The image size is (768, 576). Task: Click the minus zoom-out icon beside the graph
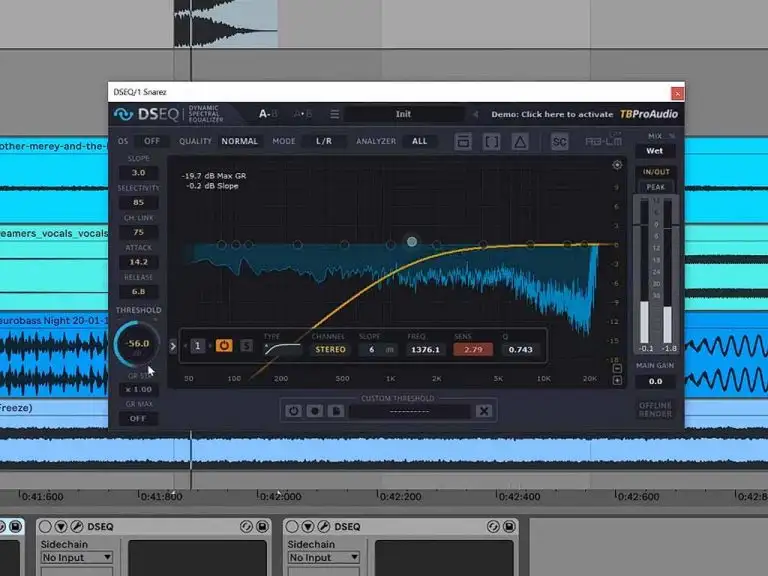617,369
